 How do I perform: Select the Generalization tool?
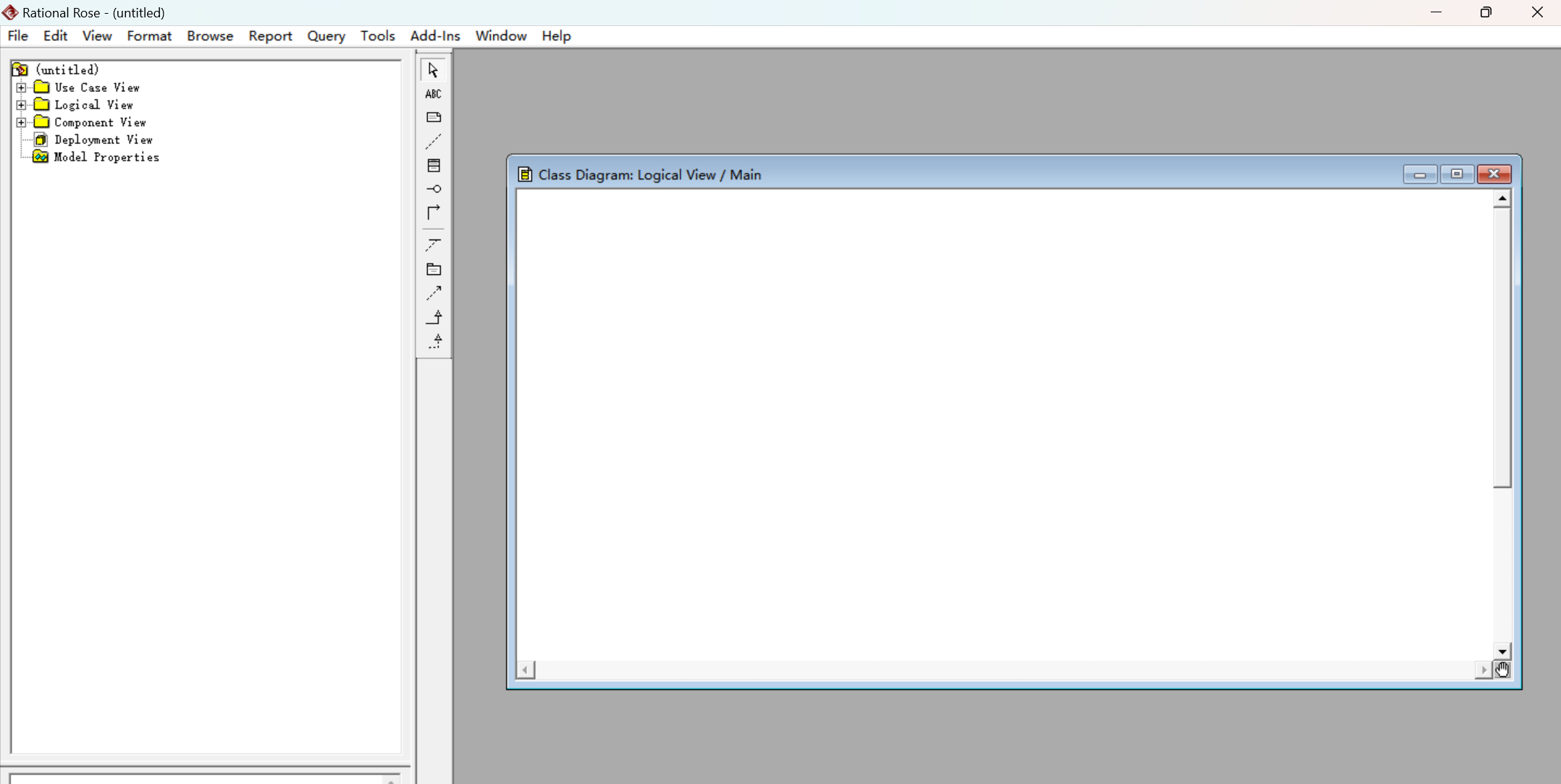coord(433,317)
